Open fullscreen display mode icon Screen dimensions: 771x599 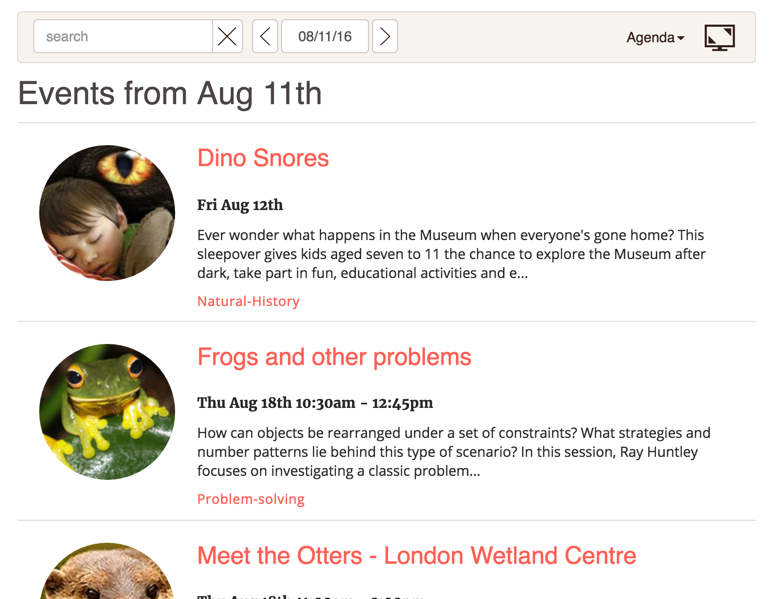point(719,37)
